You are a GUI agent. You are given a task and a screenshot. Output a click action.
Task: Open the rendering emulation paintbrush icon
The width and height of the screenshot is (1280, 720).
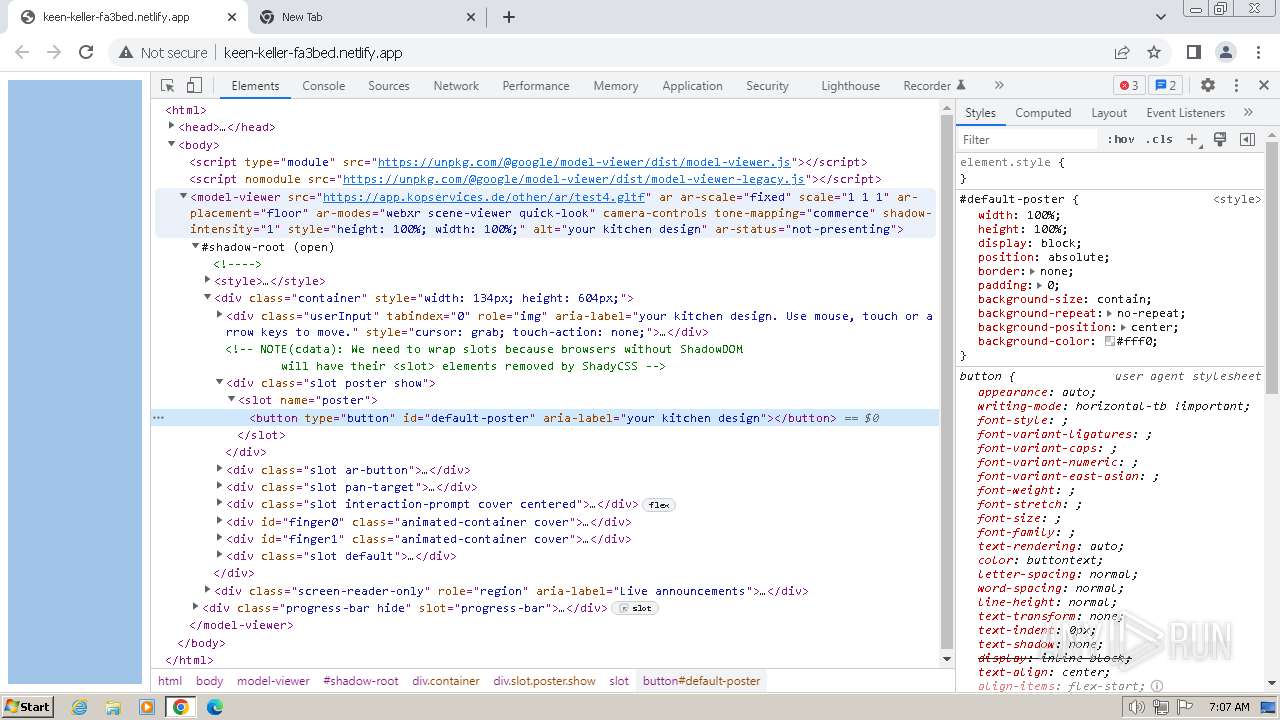[x=1220, y=139]
